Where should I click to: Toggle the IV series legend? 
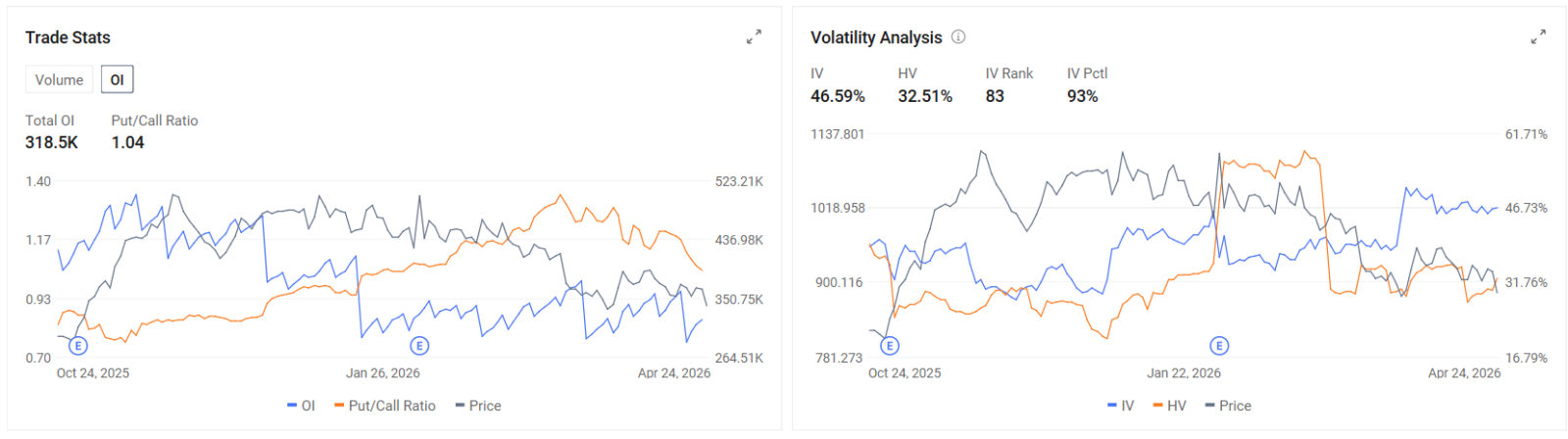1120,406
